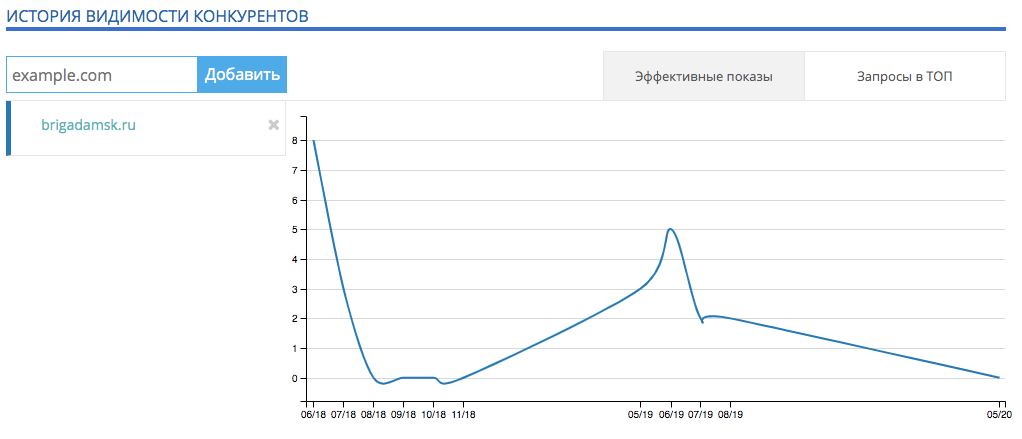Select the 05/19 date on the x-axis
The image size is (1022, 439).
coord(640,412)
